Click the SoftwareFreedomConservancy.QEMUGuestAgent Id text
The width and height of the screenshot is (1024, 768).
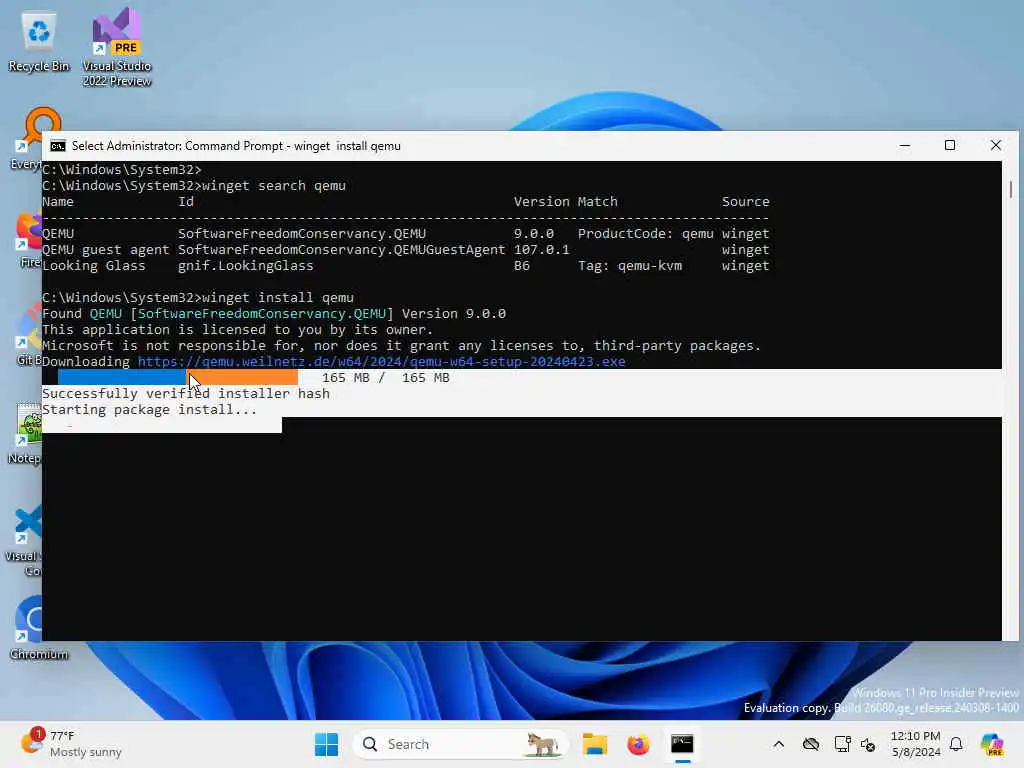coord(342,249)
